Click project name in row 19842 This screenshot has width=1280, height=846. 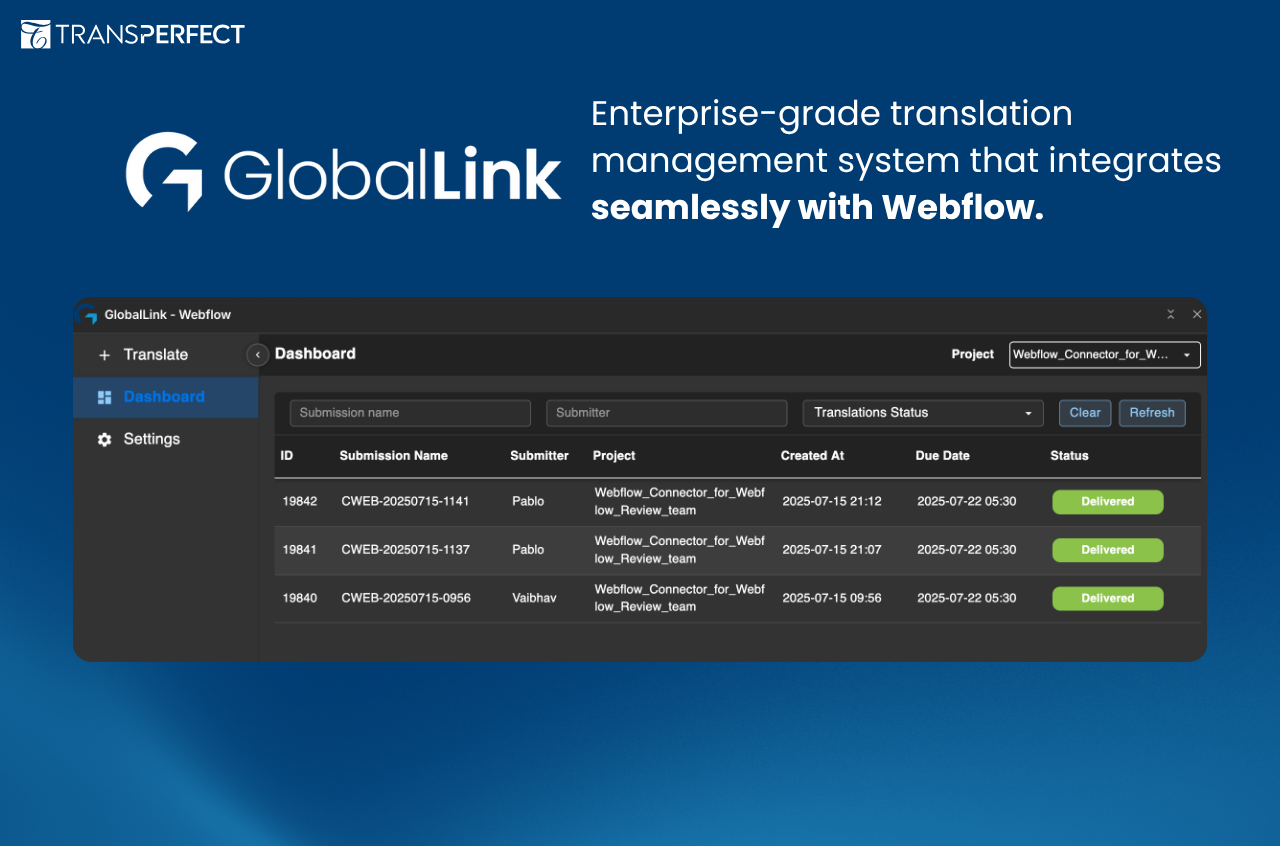(x=680, y=502)
